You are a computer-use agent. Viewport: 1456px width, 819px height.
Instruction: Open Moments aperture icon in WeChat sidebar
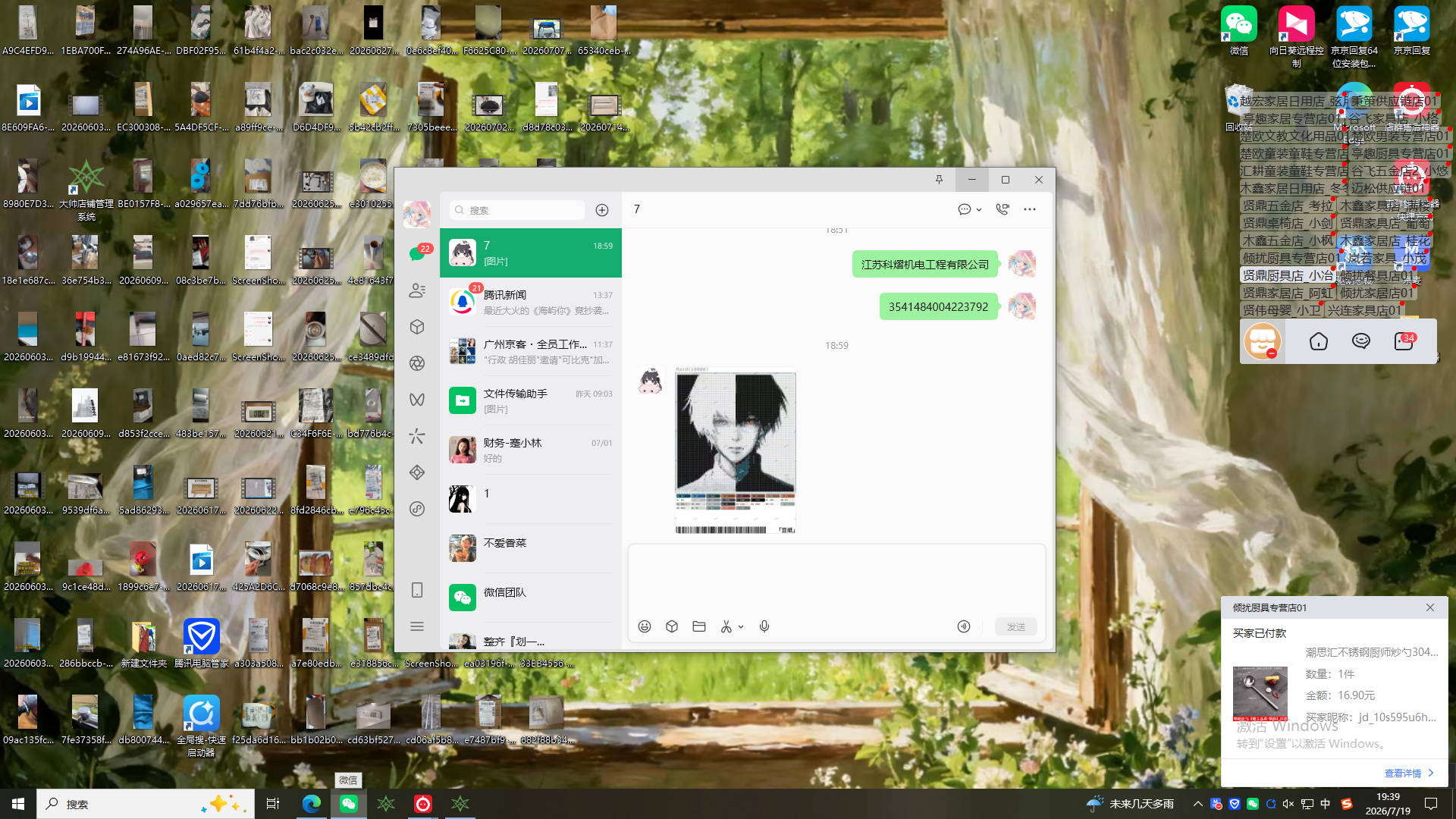click(x=417, y=363)
